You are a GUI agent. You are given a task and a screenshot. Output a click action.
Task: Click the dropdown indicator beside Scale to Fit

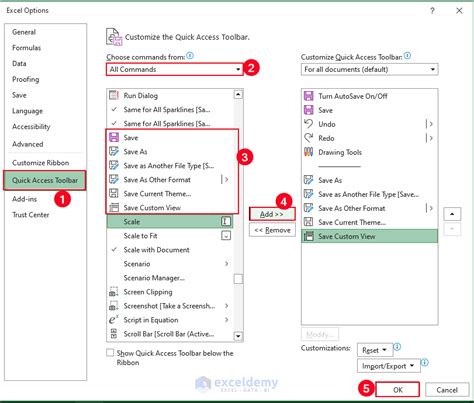click(x=226, y=236)
